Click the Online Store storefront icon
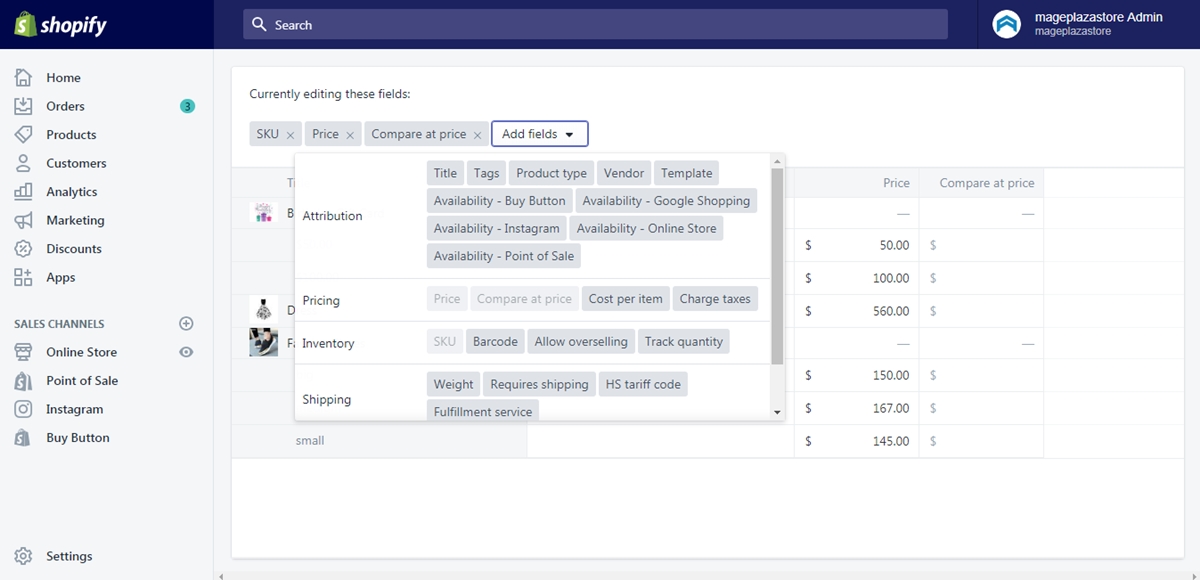 pos(23,352)
